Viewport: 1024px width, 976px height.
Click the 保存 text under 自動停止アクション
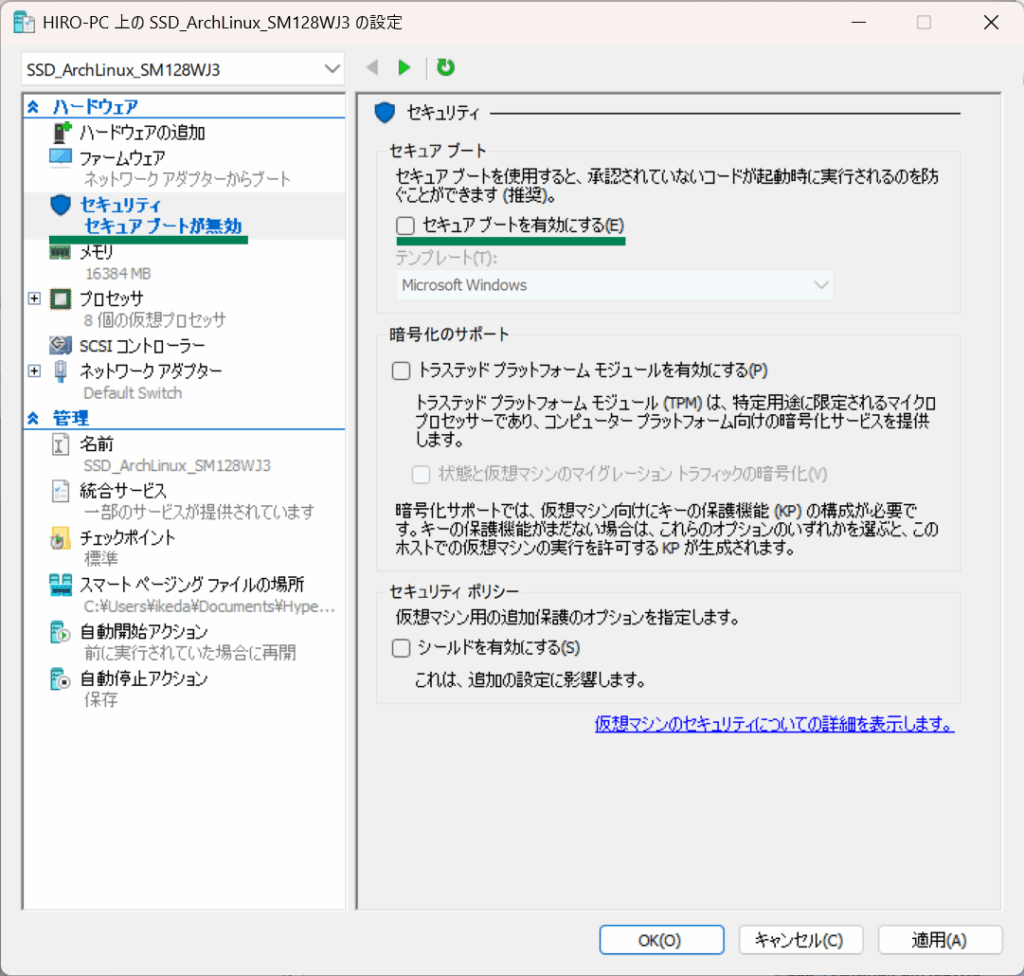[x=101, y=700]
